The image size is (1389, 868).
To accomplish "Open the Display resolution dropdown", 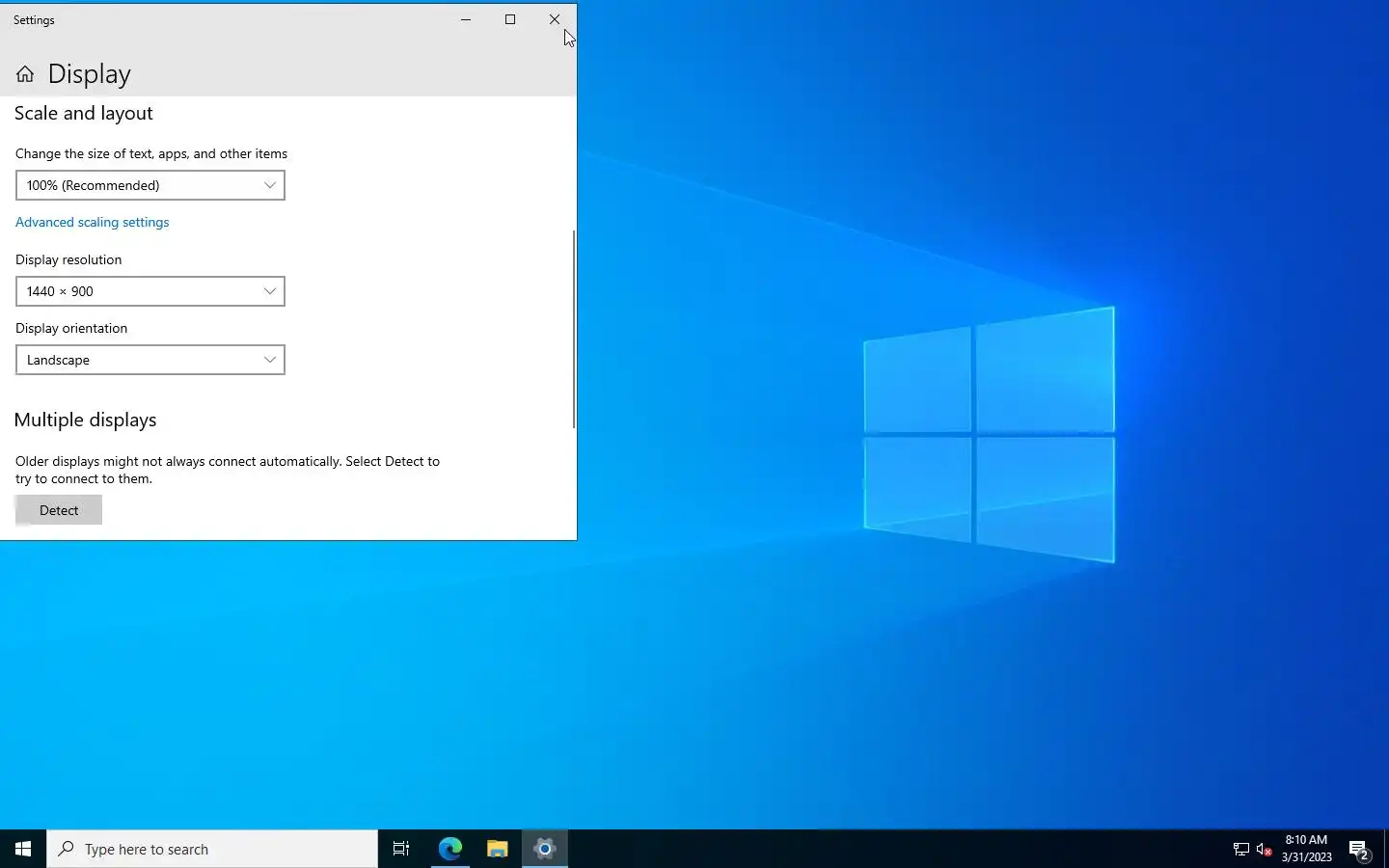I will tap(150, 291).
